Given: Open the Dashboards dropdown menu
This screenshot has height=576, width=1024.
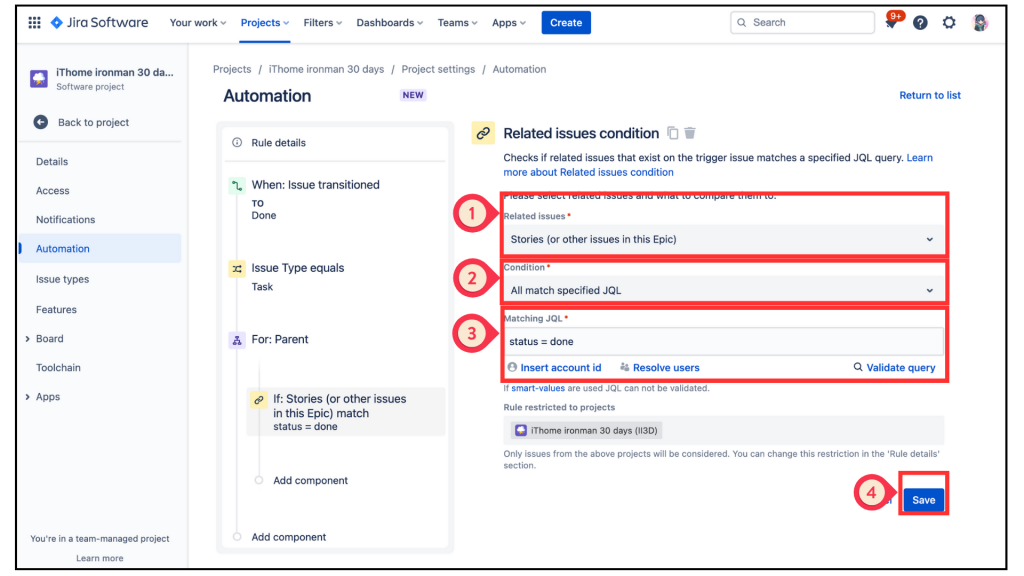Looking at the screenshot, I should coord(389,23).
